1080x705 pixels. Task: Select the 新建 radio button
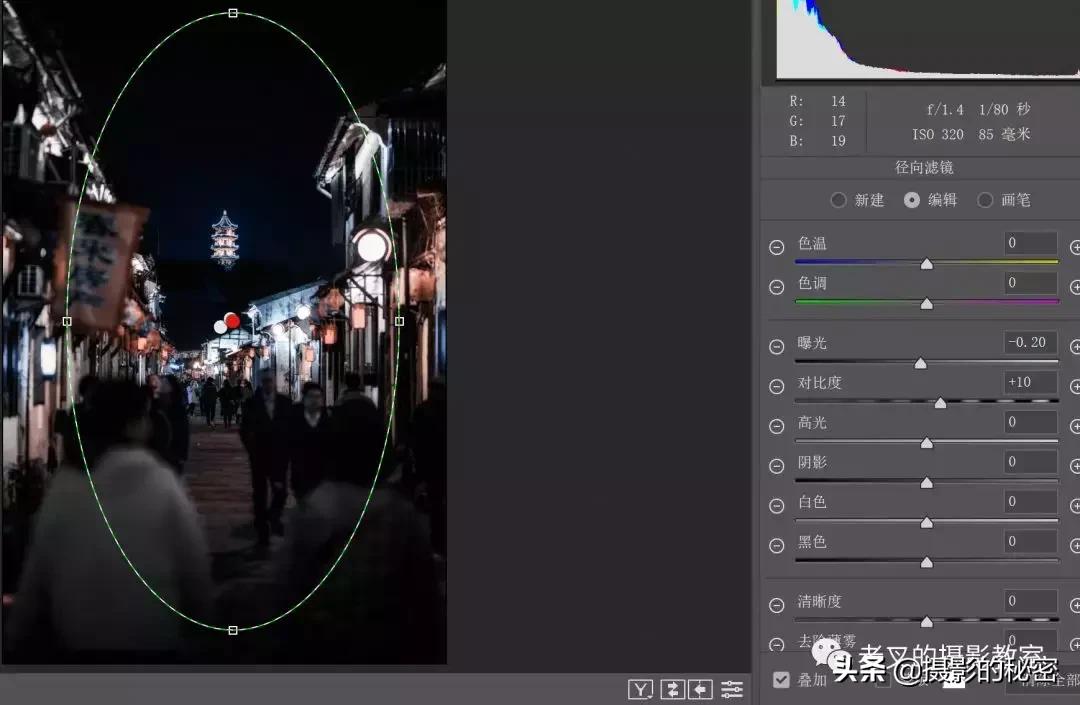tap(839, 200)
